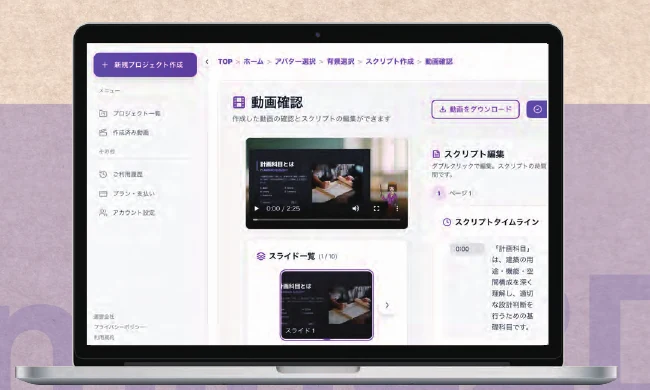Viewport: 650px width, 390px height.
Task: Go to 背景選択 breadcrumb
Action: tap(340, 61)
